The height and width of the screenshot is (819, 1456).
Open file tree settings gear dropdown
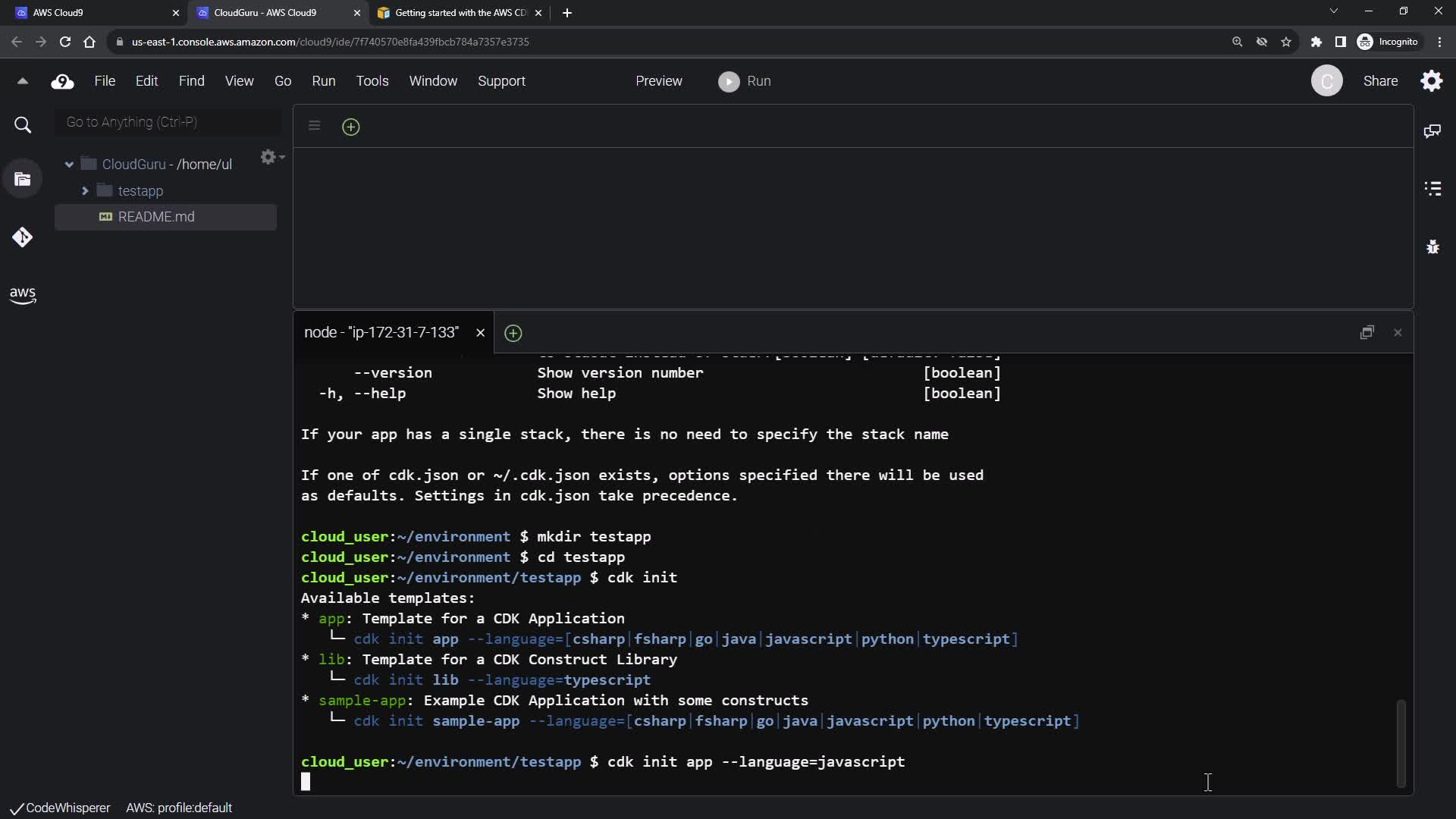271,157
